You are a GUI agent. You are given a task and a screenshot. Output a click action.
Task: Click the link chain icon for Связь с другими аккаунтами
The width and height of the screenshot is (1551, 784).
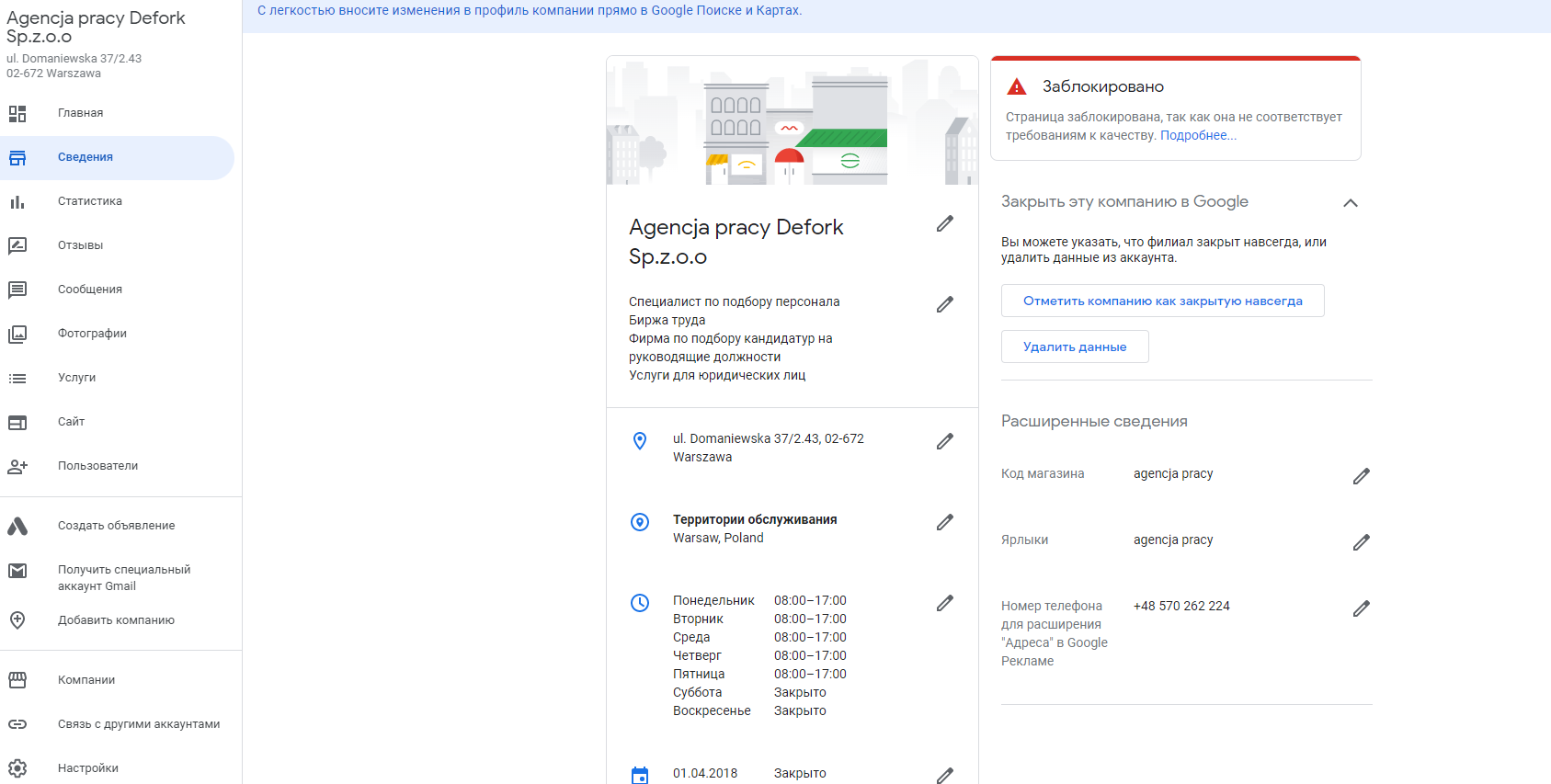tap(17, 724)
